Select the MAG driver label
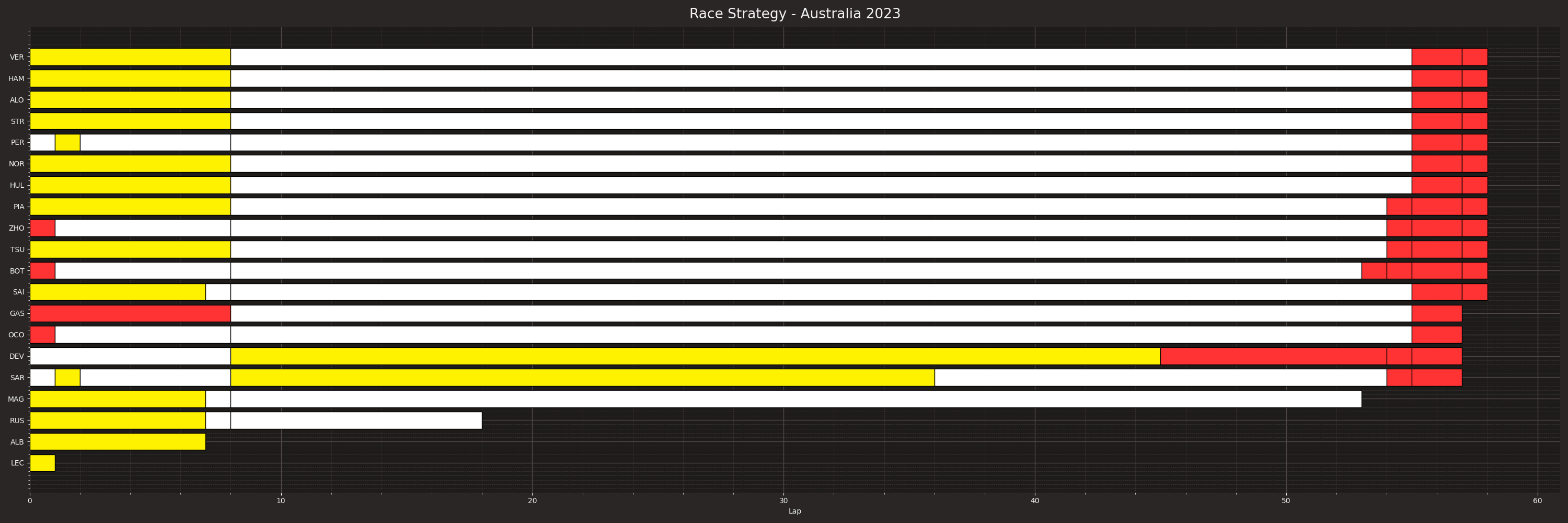The height and width of the screenshot is (523, 1568). click(16, 400)
